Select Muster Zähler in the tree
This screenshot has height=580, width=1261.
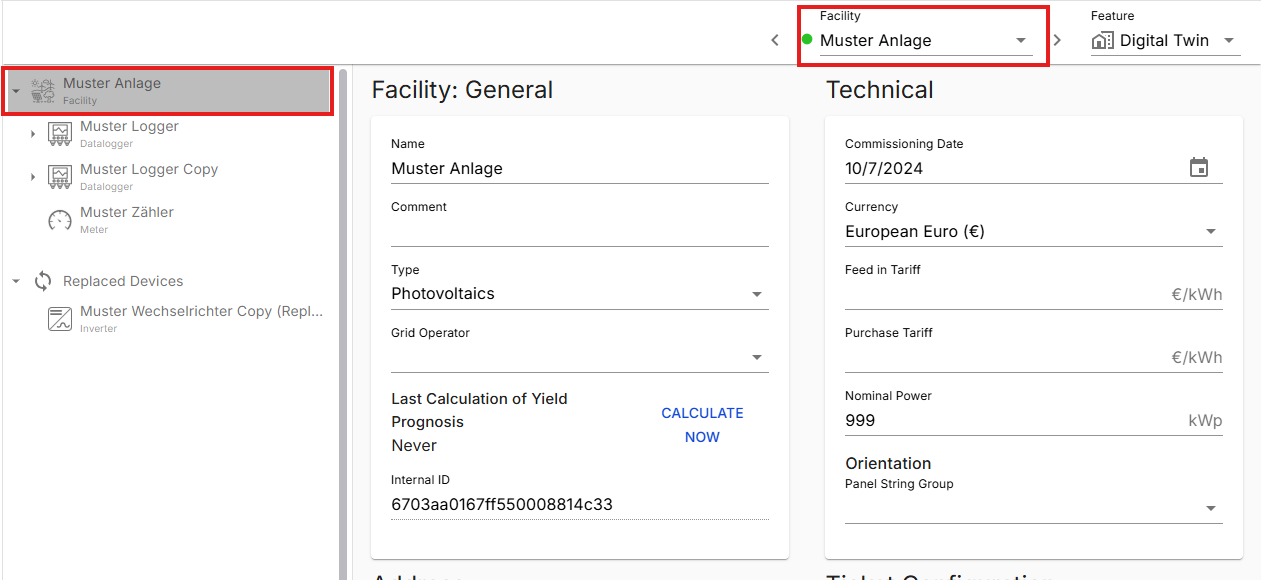tap(127, 213)
